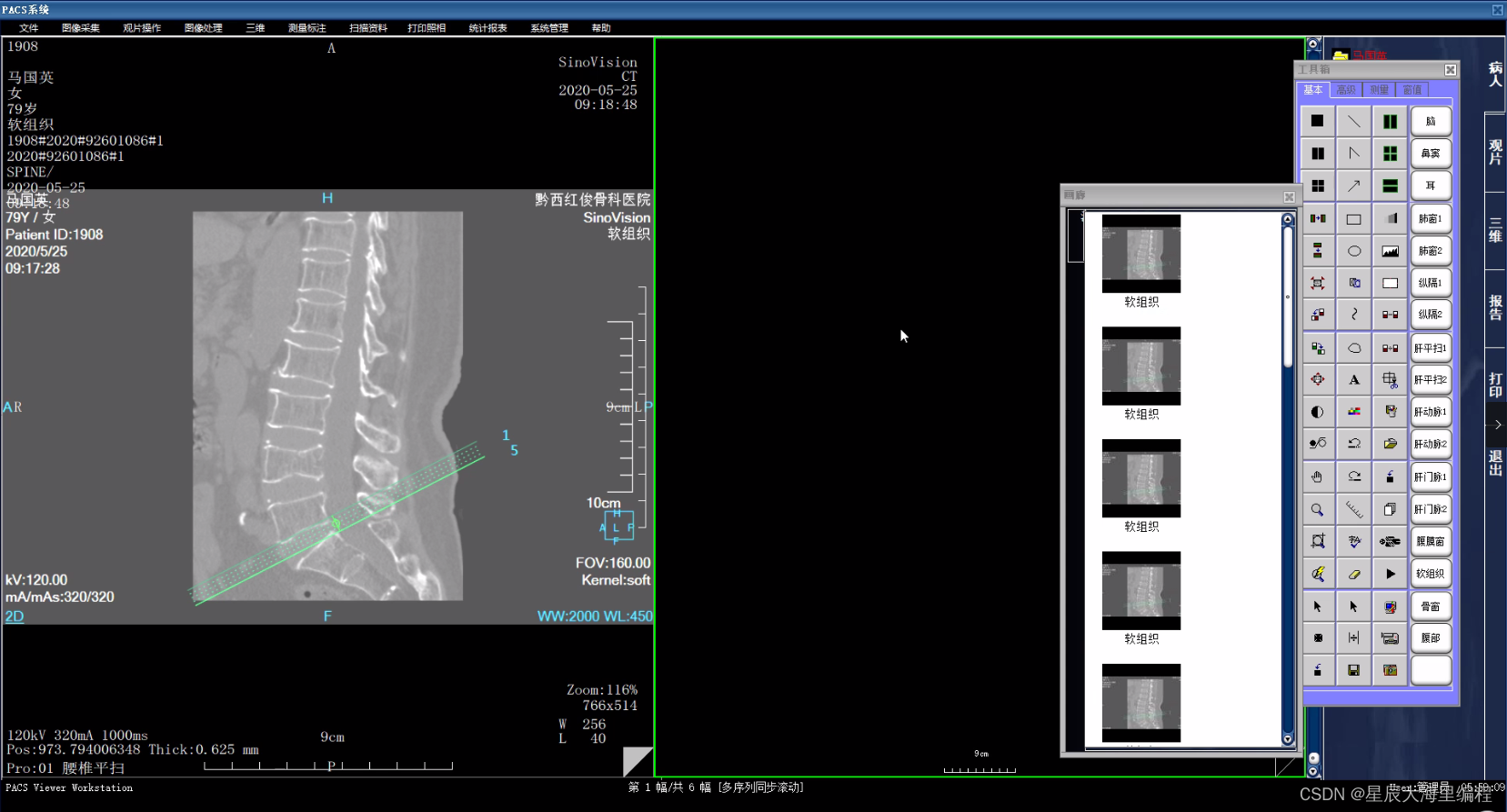Apply the 肝动脉1 window preset
Image resolution: width=1507 pixels, height=812 pixels.
[1431, 412]
